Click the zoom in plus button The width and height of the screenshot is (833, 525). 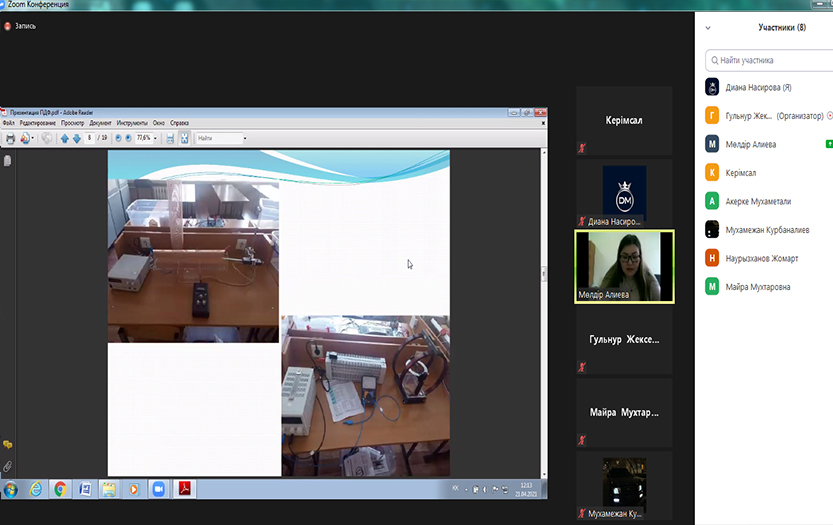coord(129,138)
